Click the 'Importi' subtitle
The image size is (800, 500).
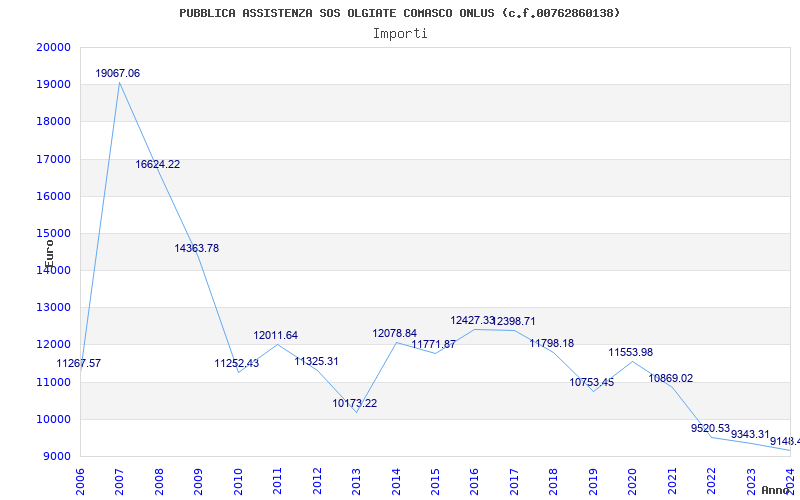[x=400, y=34]
